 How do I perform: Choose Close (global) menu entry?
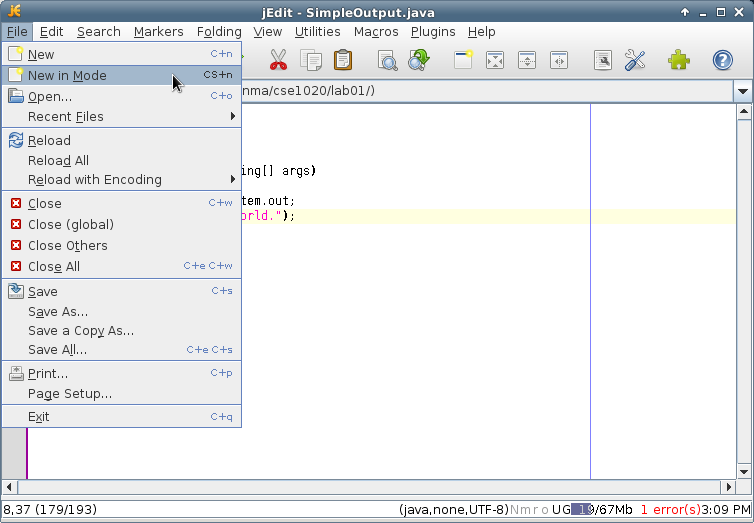[x=122, y=224]
